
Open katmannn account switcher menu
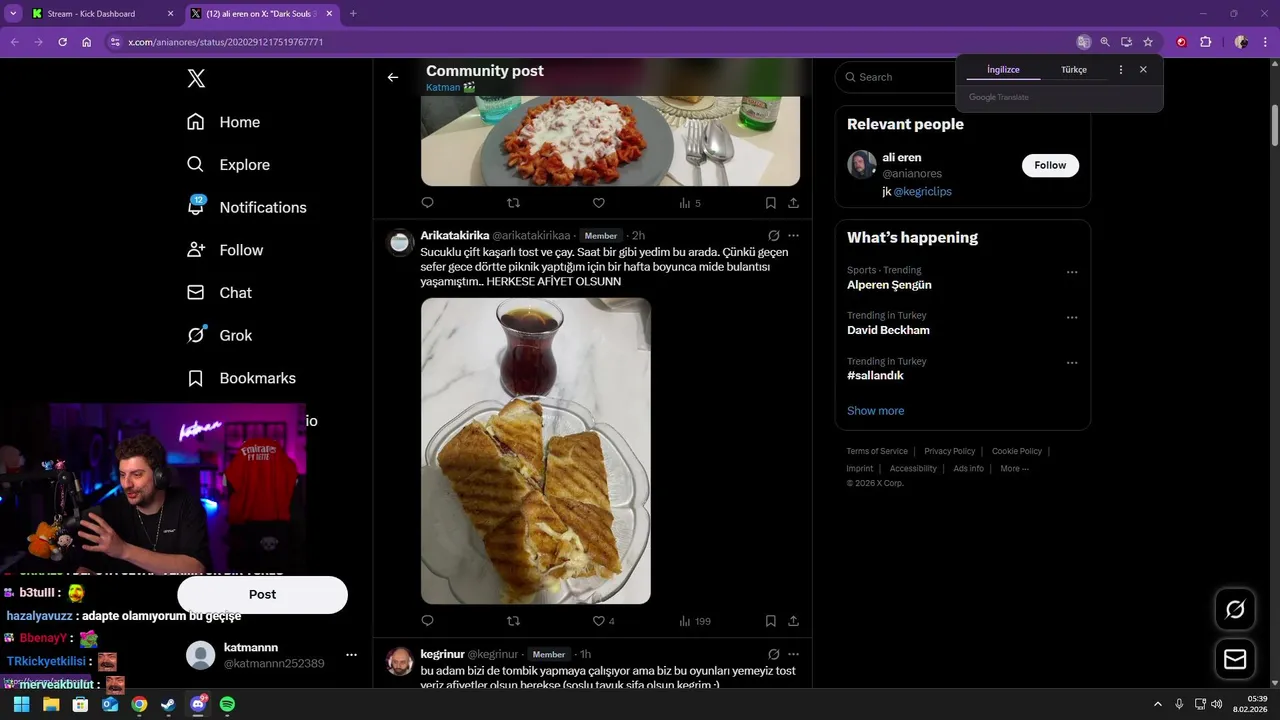pyautogui.click(x=351, y=655)
